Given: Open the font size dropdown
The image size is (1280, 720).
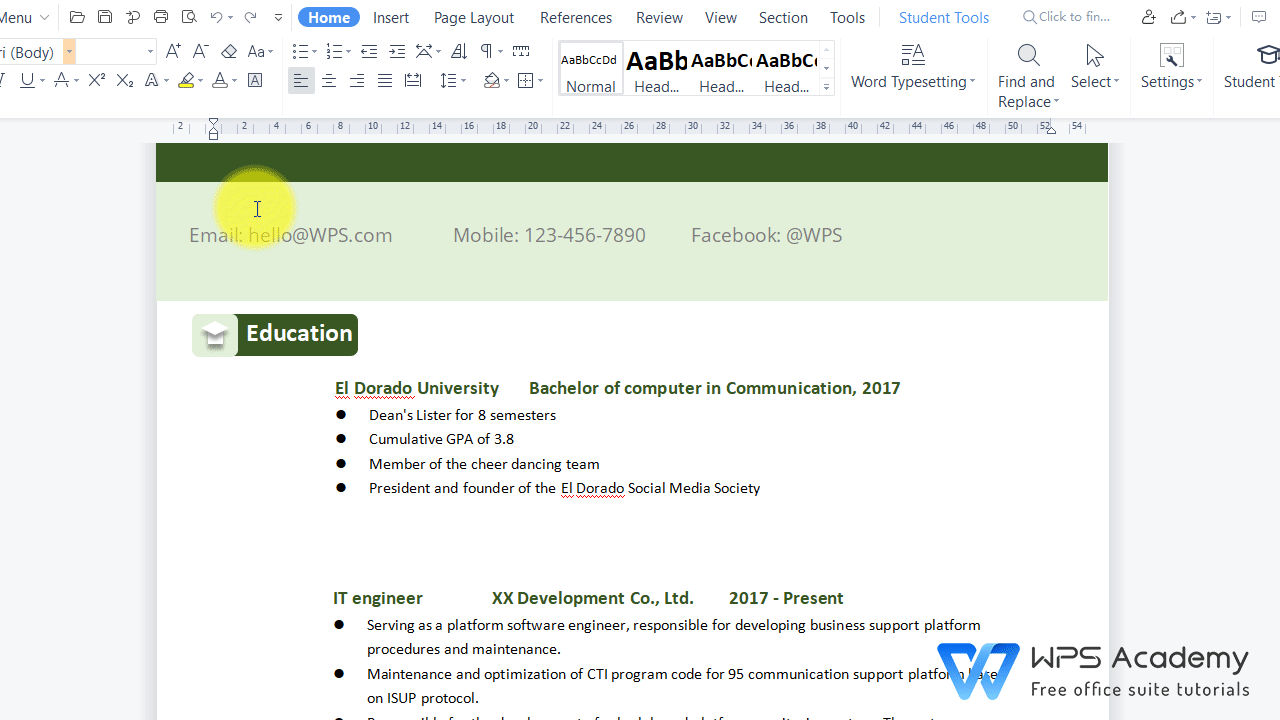Looking at the screenshot, I should tap(150, 51).
